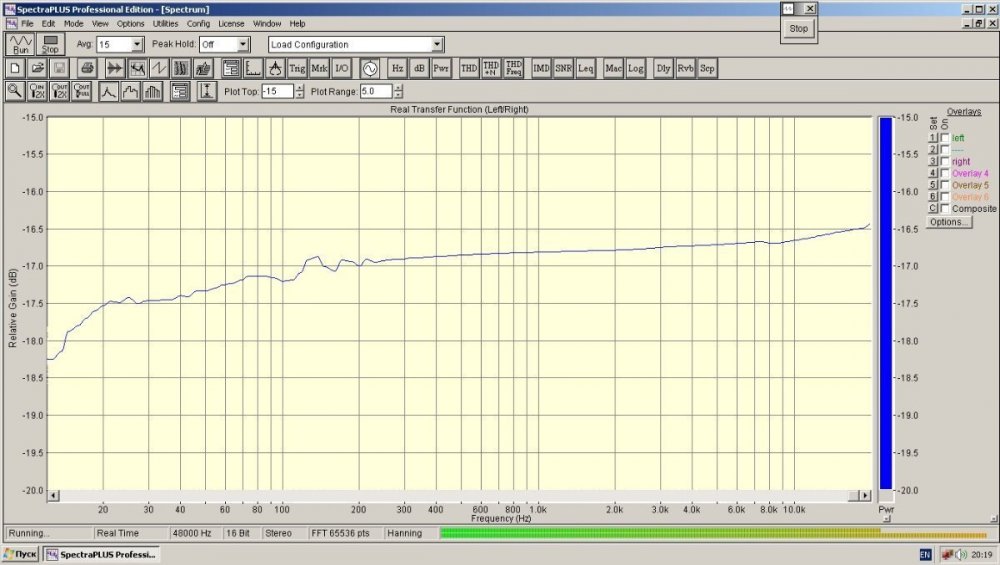This screenshot has width=1000, height=565.
Task: Toggle the Composite overlay checkbox
Action: (945, 208)
